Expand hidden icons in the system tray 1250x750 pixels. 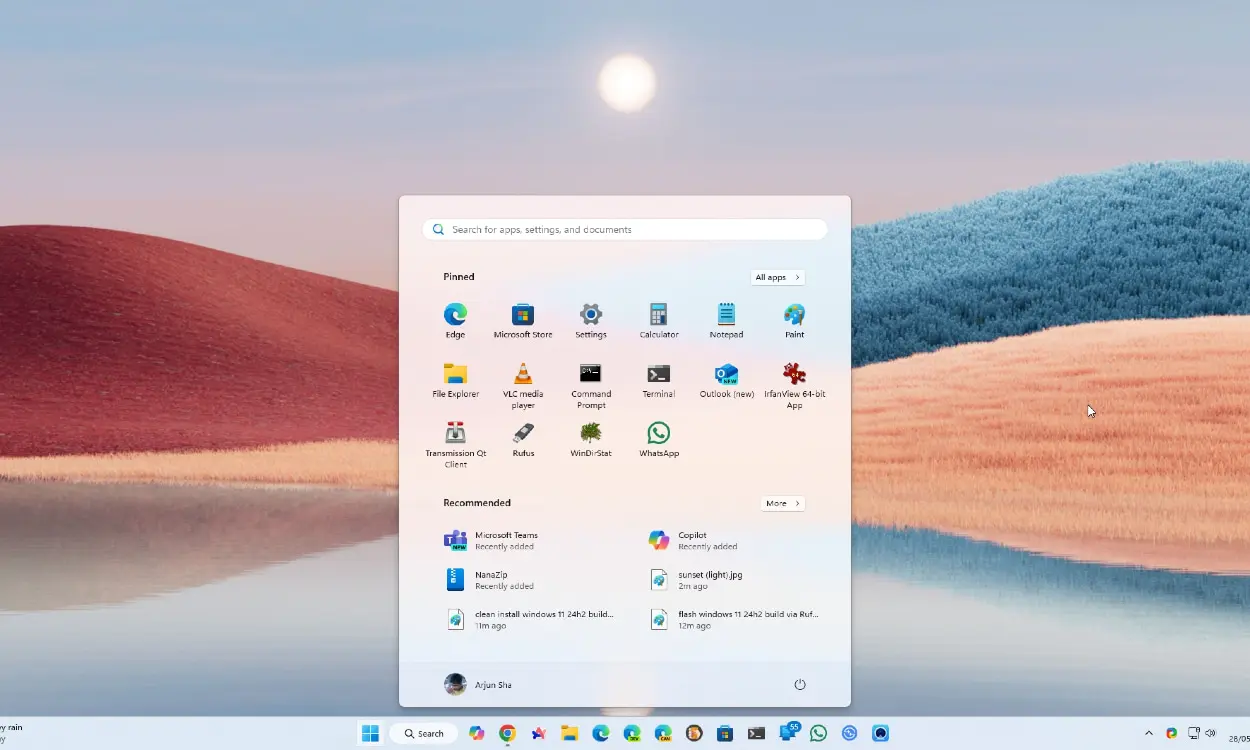click(x=1148, y=733)
